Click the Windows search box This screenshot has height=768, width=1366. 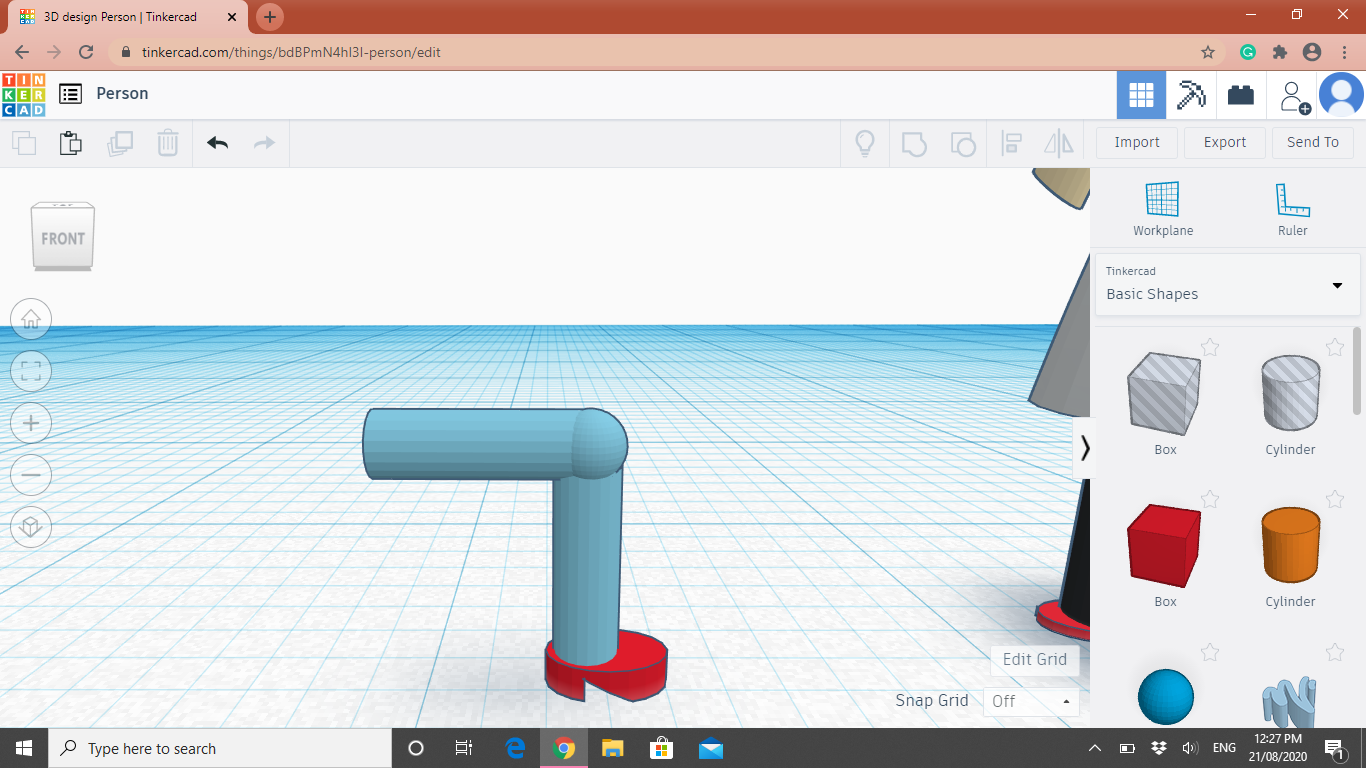click(220, 748)
